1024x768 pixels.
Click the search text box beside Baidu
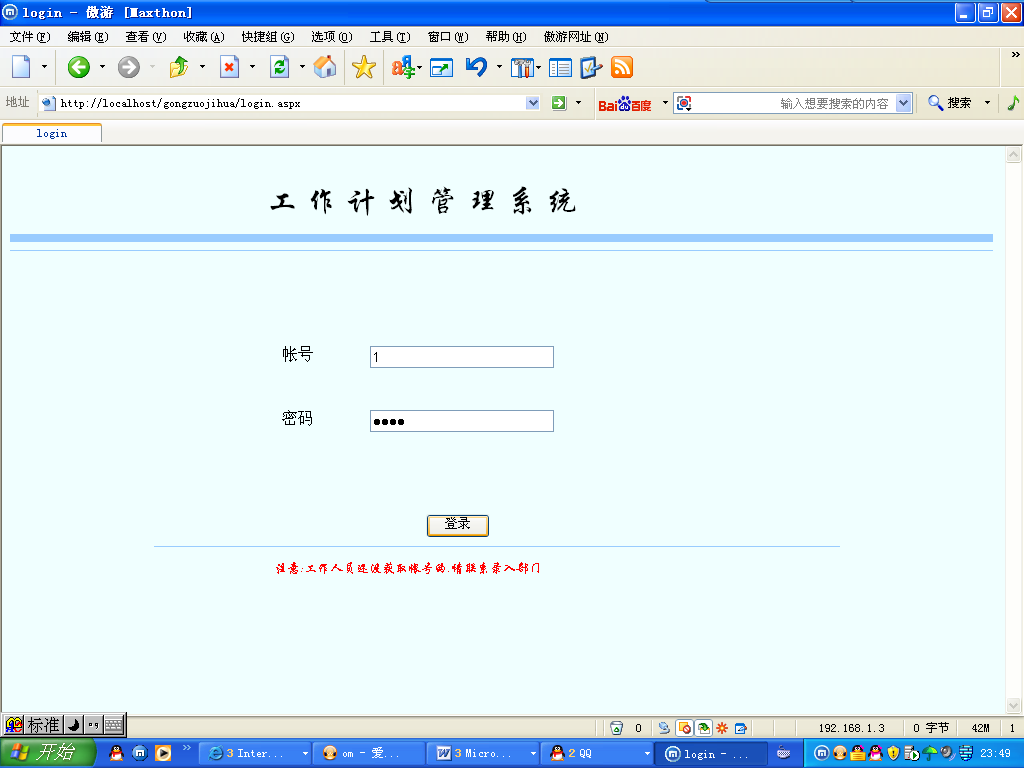[x=793, y=103]
